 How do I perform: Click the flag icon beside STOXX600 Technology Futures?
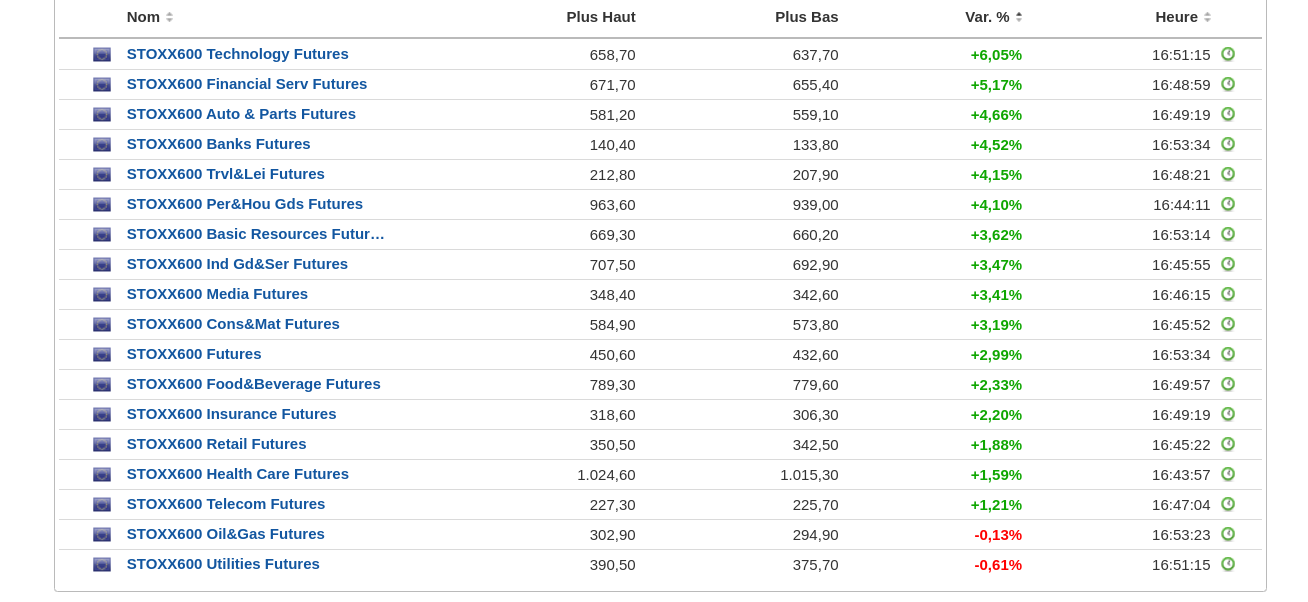[102, 55]
